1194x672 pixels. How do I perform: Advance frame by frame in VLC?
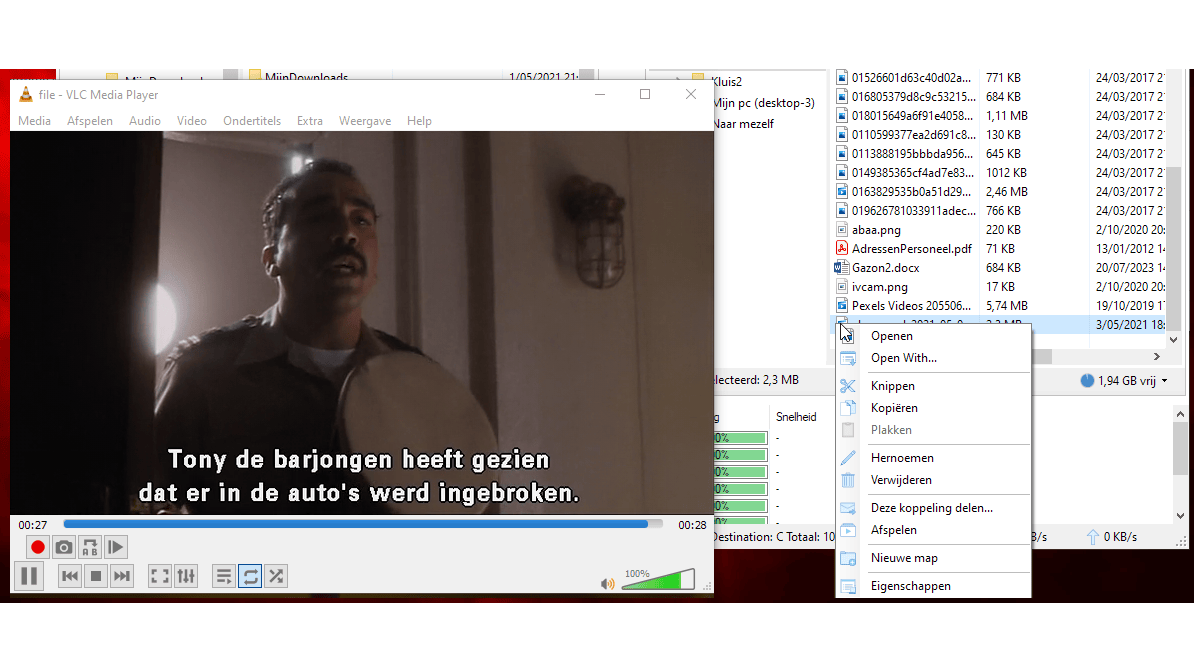(116, 547)
